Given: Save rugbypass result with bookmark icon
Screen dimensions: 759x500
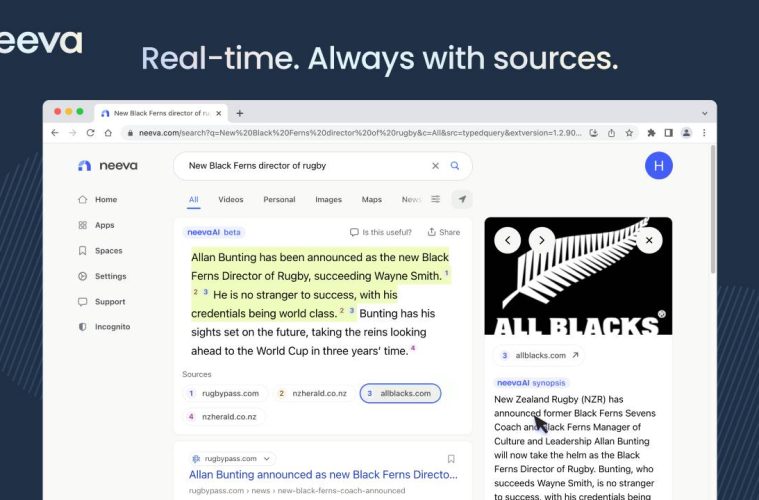Looking at the screenshot, I should 451,459.
